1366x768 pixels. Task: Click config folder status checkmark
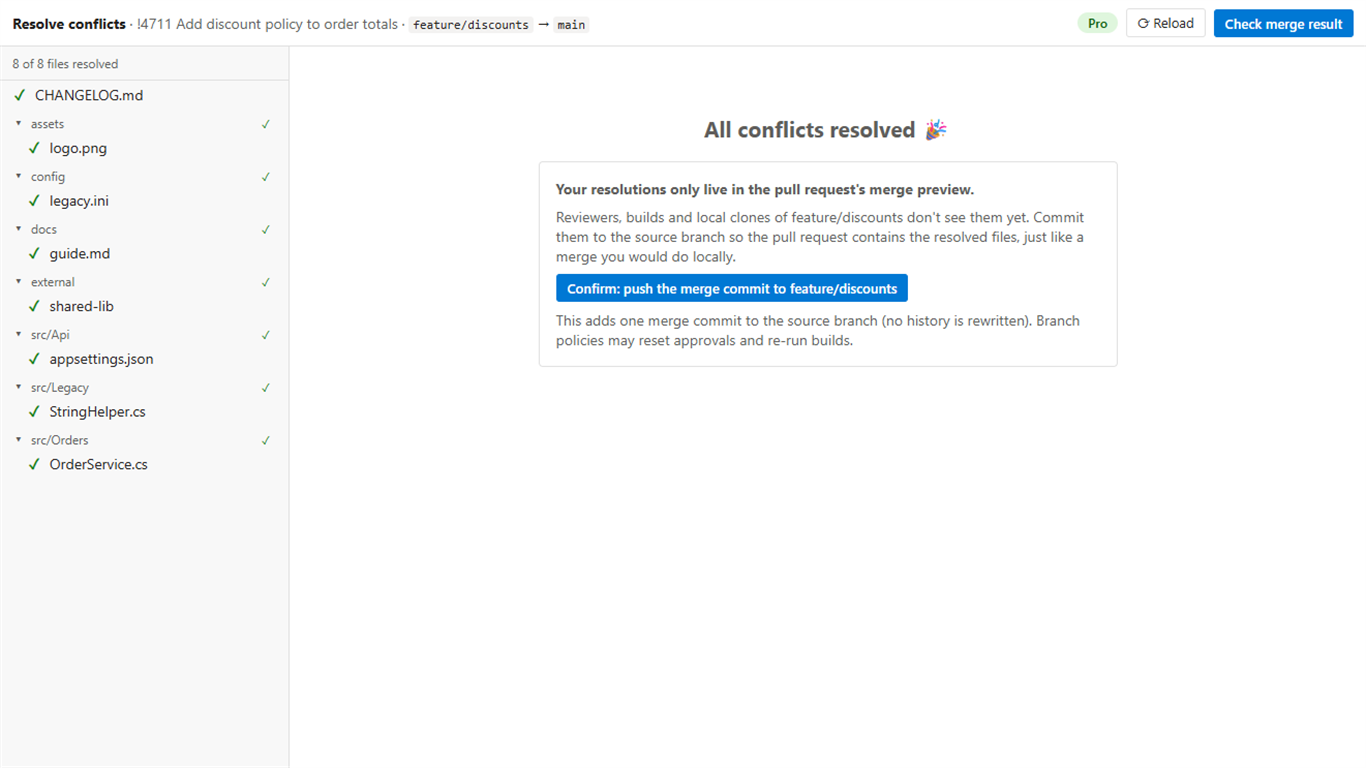coord(266,176)
